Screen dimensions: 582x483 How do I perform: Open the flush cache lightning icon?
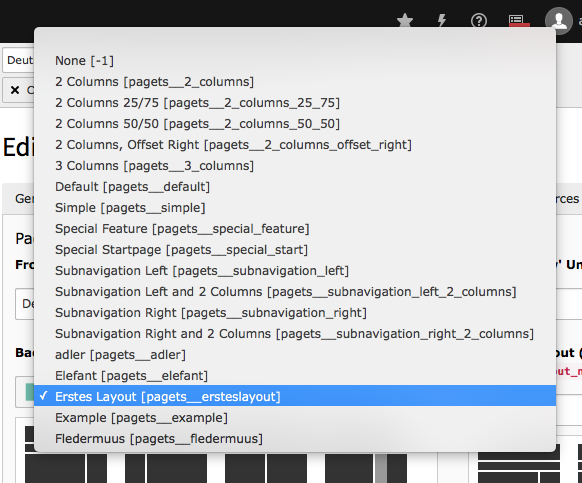[442, 20]
